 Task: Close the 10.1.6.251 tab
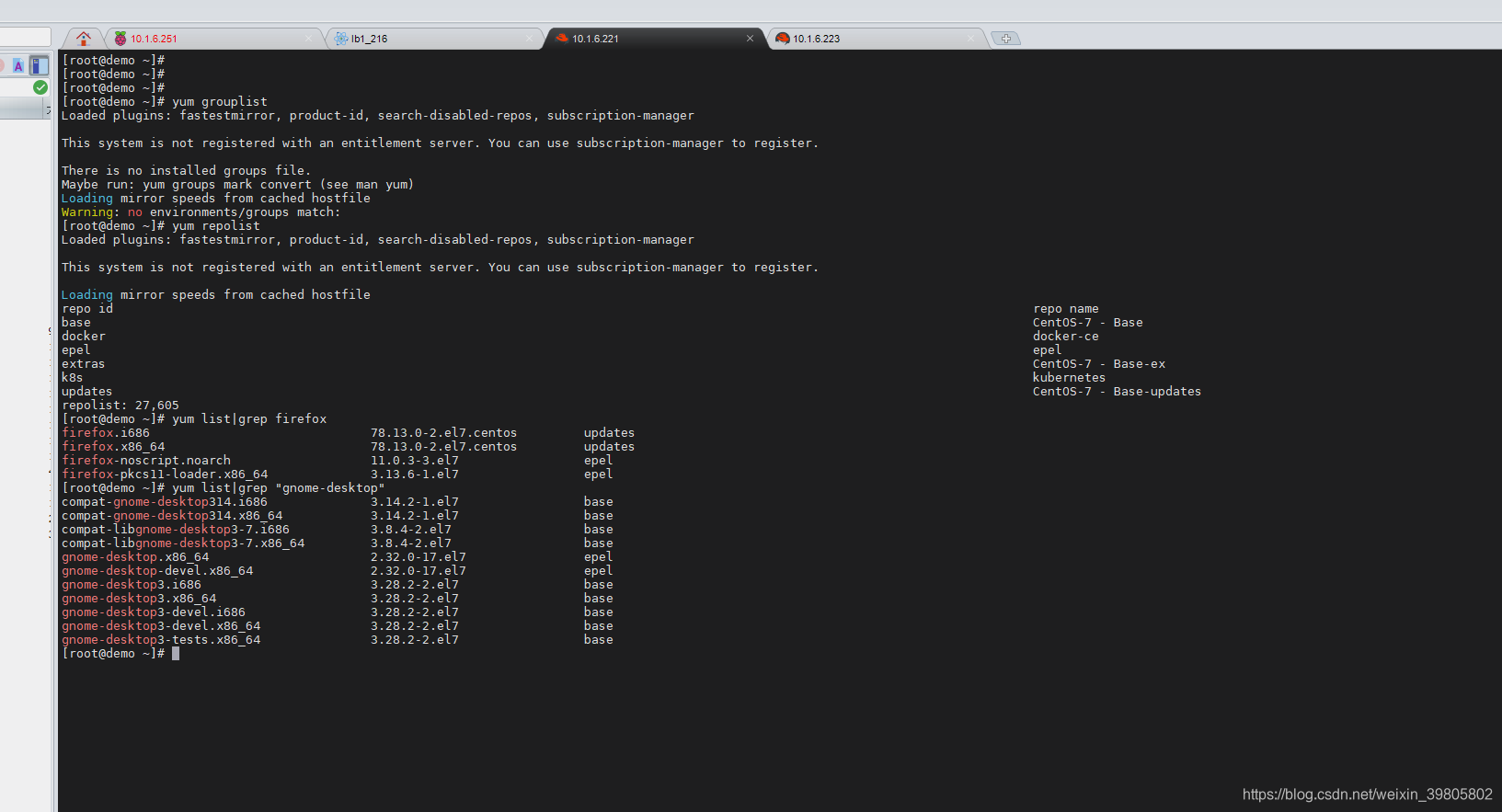pos(308,39)
